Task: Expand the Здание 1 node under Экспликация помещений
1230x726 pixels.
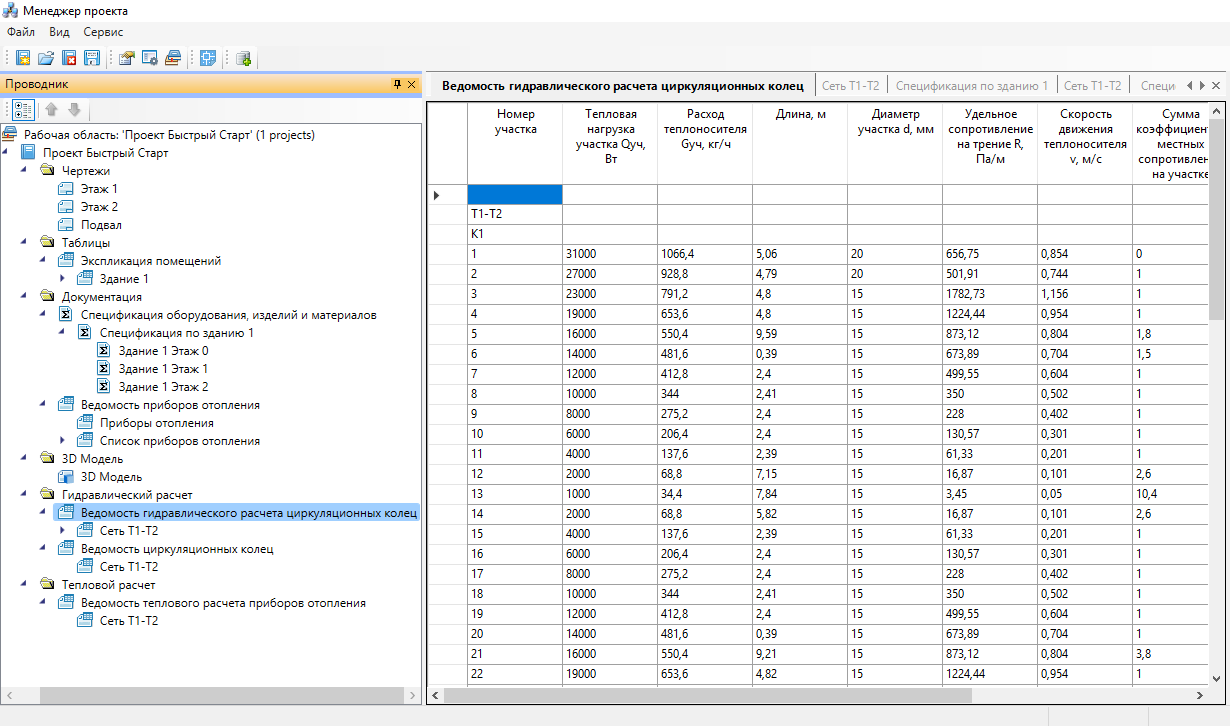Action: click(x=63, y=279)
